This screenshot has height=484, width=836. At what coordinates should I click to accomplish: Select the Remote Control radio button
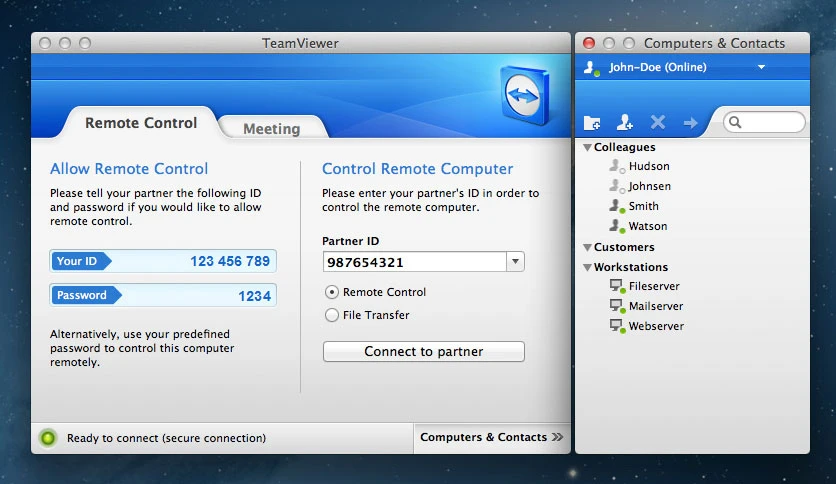click(x=332, y=292)
